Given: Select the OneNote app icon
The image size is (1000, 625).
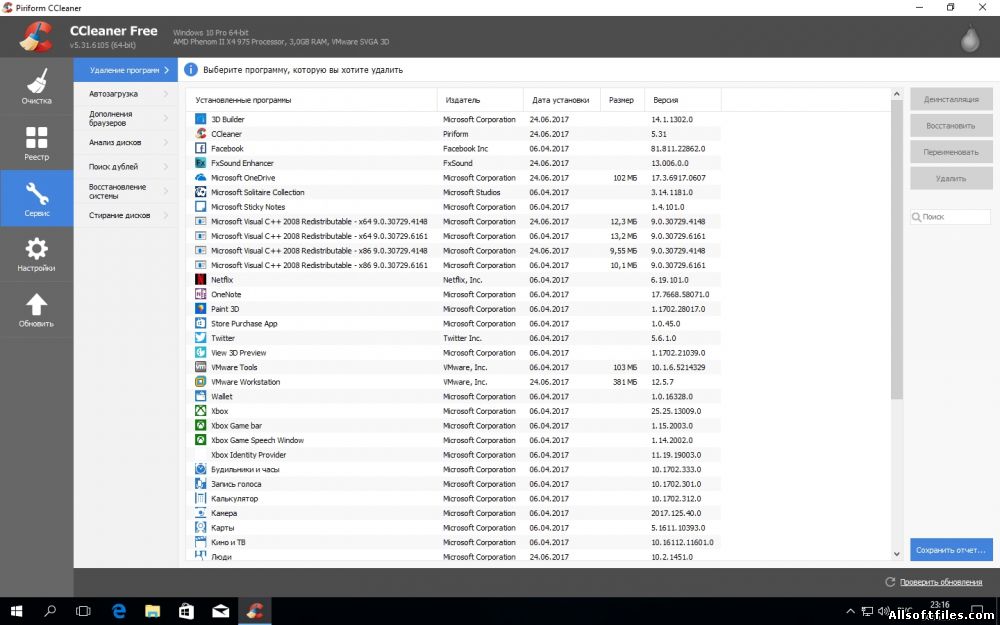Looking at the screenshot, I should coord(200,294).
